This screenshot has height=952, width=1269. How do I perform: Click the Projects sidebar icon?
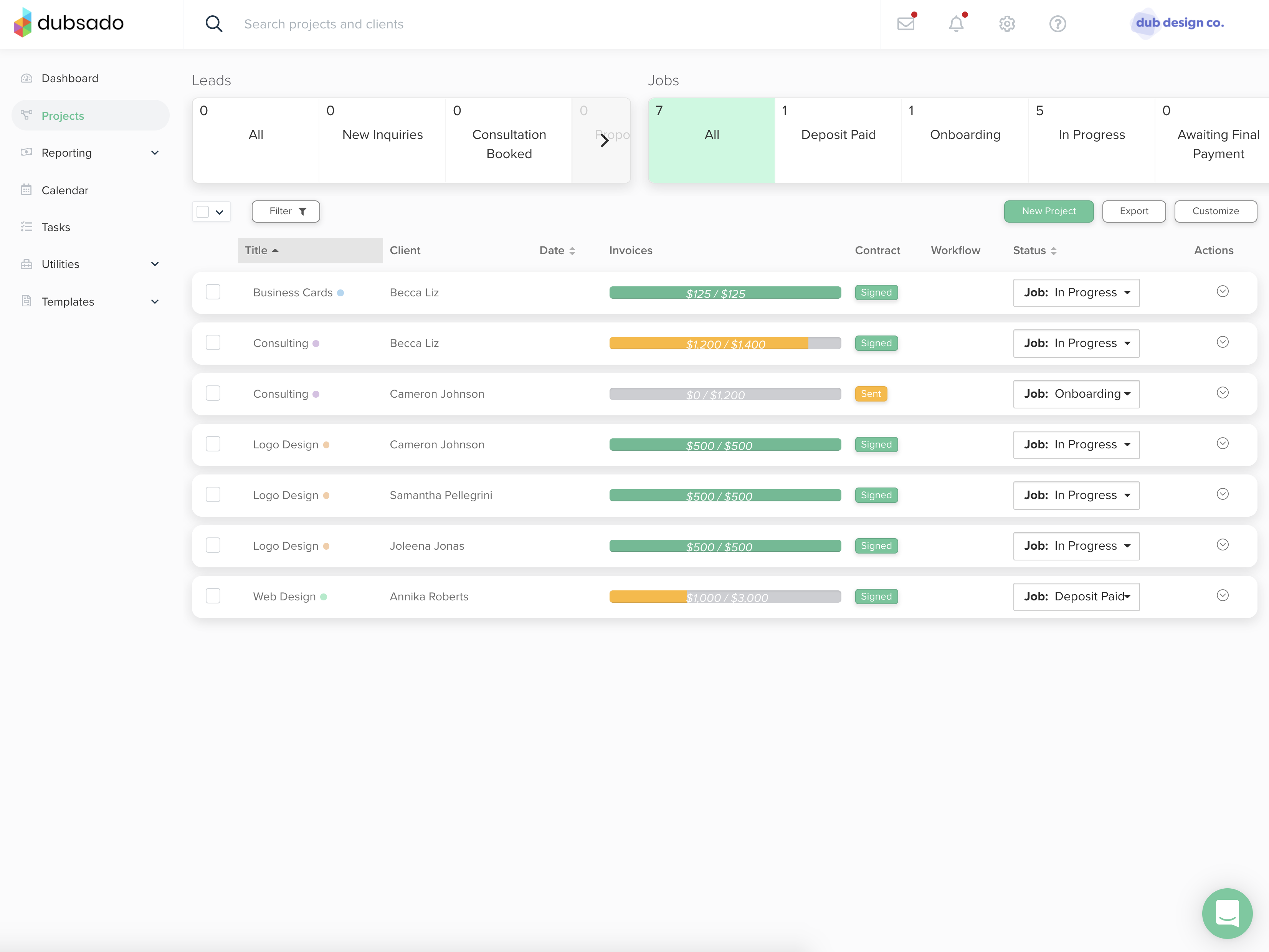point(26,115)
